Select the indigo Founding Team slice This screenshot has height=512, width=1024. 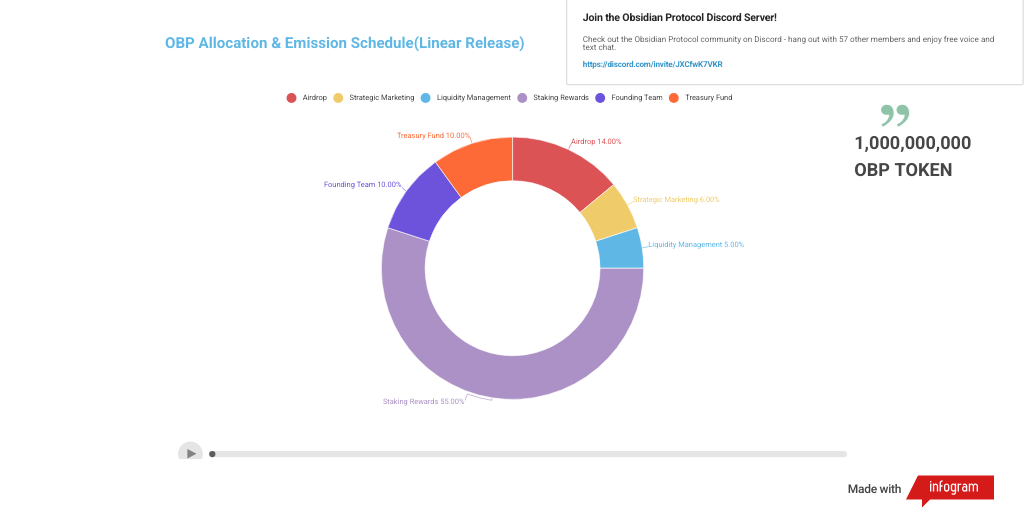click(421, 204)
